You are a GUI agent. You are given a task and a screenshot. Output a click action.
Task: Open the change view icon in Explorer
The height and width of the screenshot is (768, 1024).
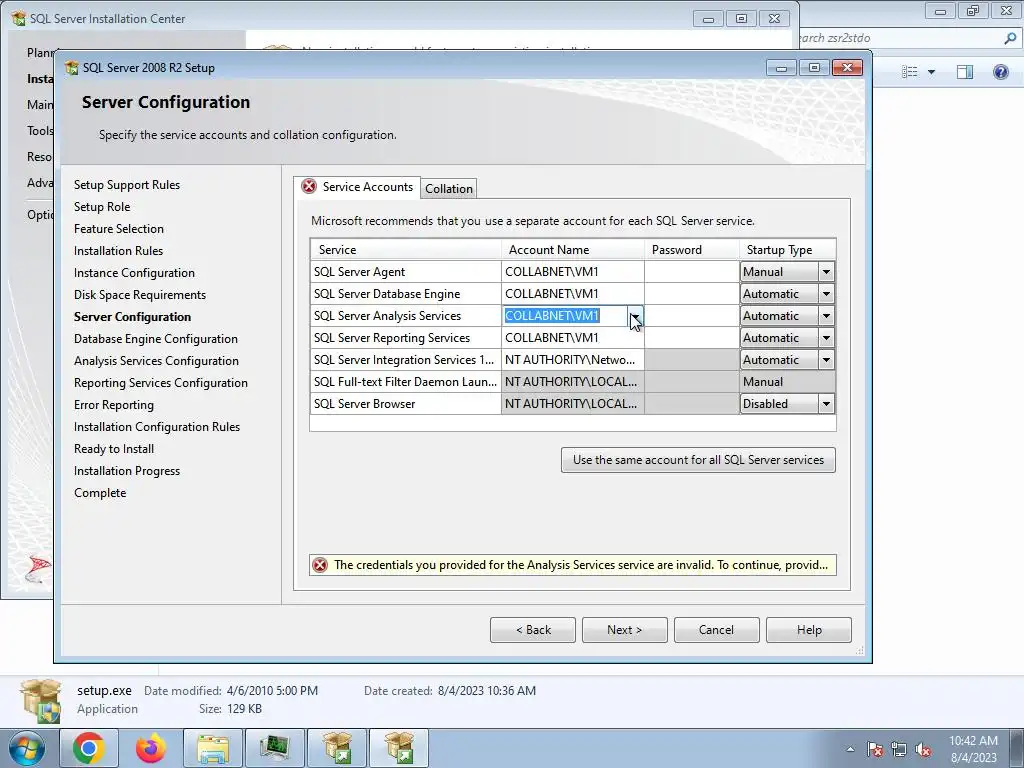pos(909,72)
